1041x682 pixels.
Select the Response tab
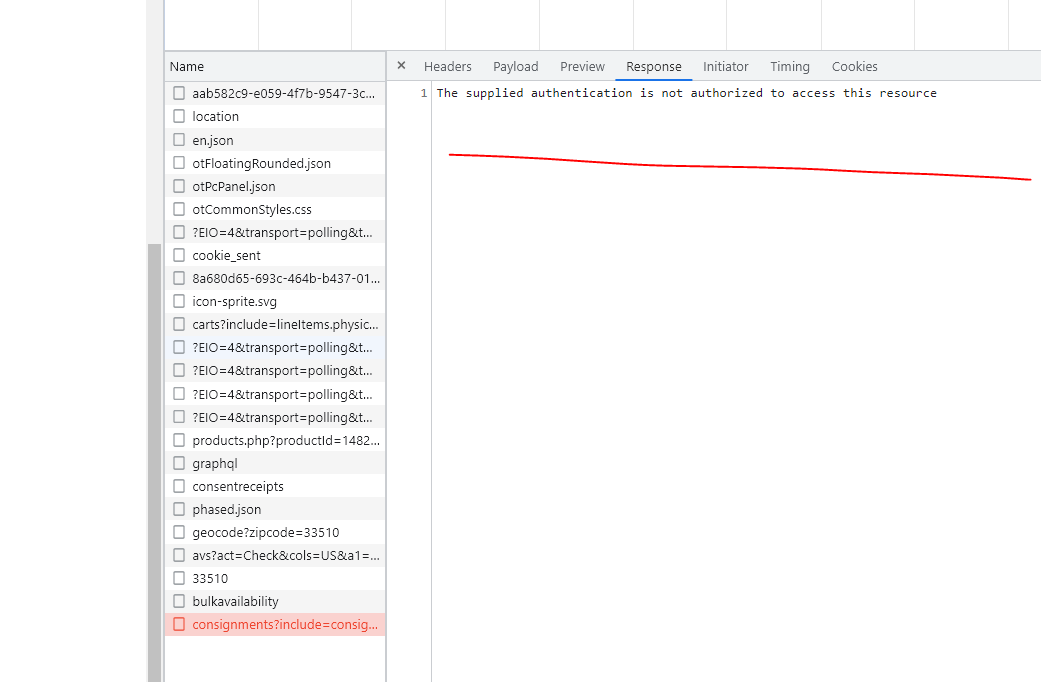[x=653, y=66]
